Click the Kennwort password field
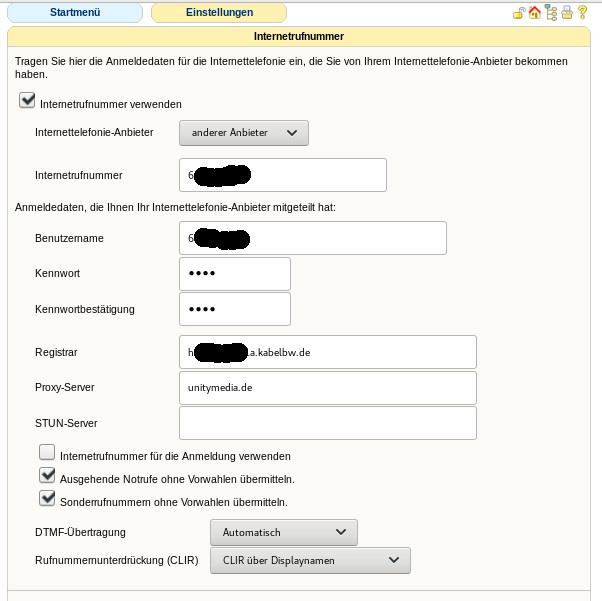This screenshot has height=601, width=602. pos(234,274)
